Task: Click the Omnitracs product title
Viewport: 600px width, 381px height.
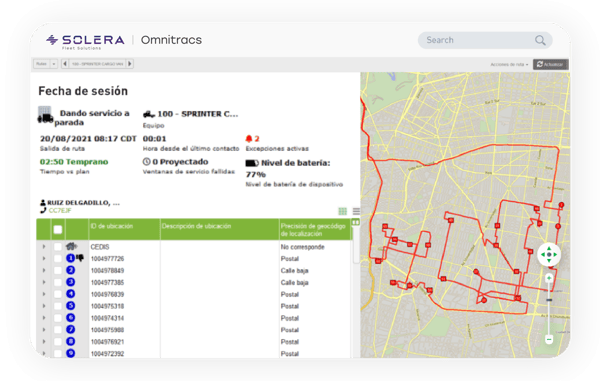Action: [x=171, y=40]
